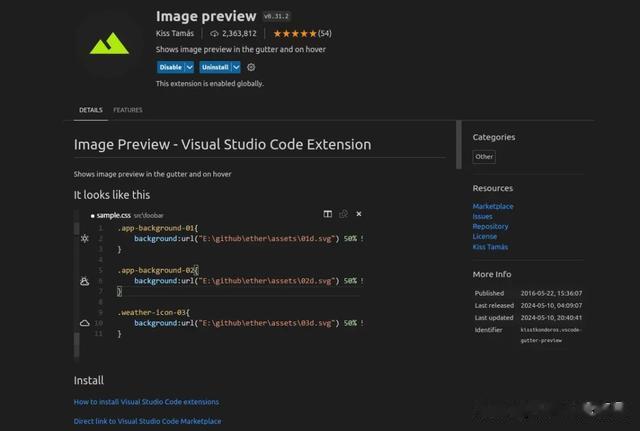Click the identifier kisstkondoros.vscode-gutter-preview
Screen dimensions: 640x431
coord(551,335)
